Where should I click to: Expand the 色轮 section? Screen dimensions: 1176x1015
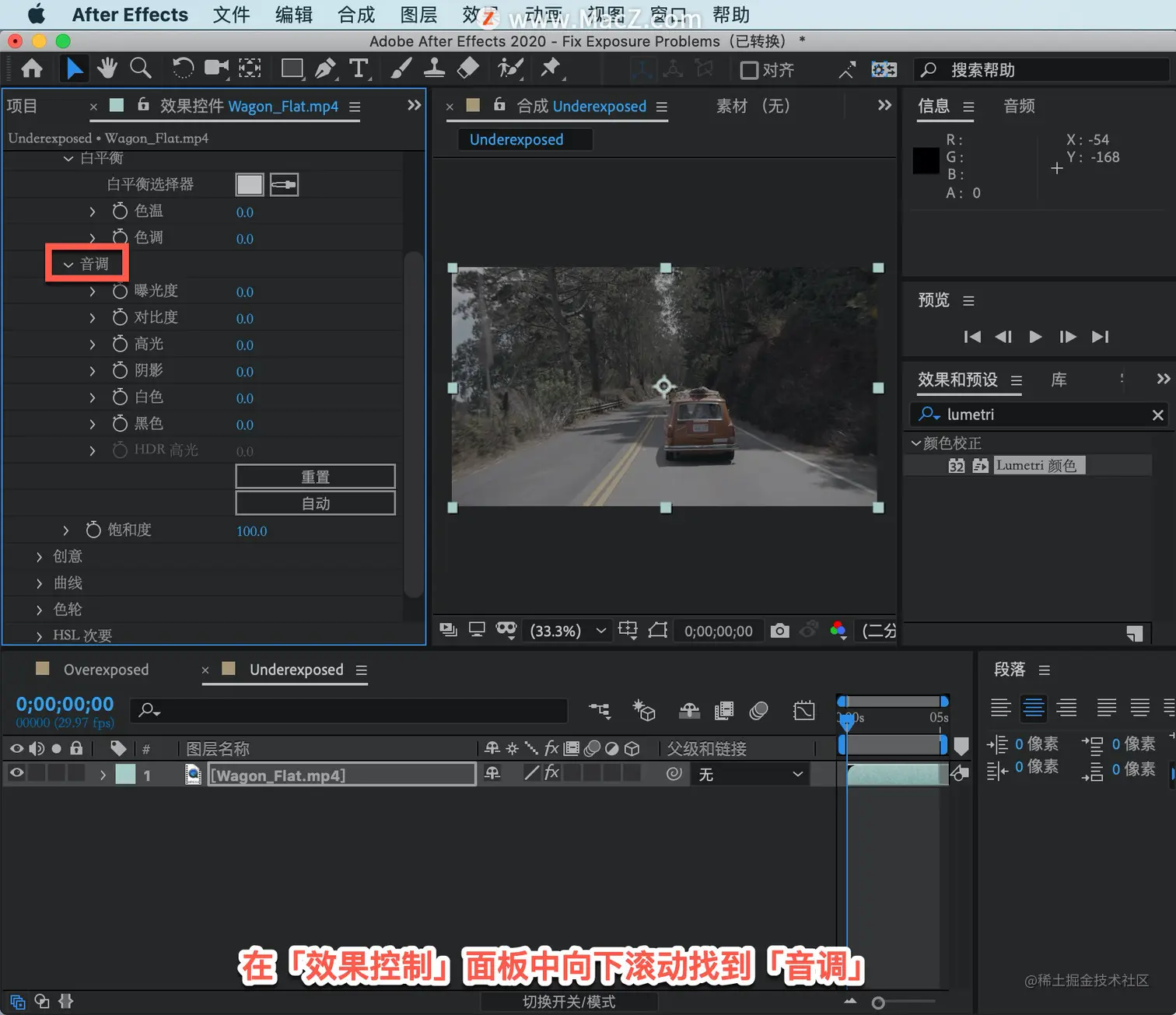(39, 610)
